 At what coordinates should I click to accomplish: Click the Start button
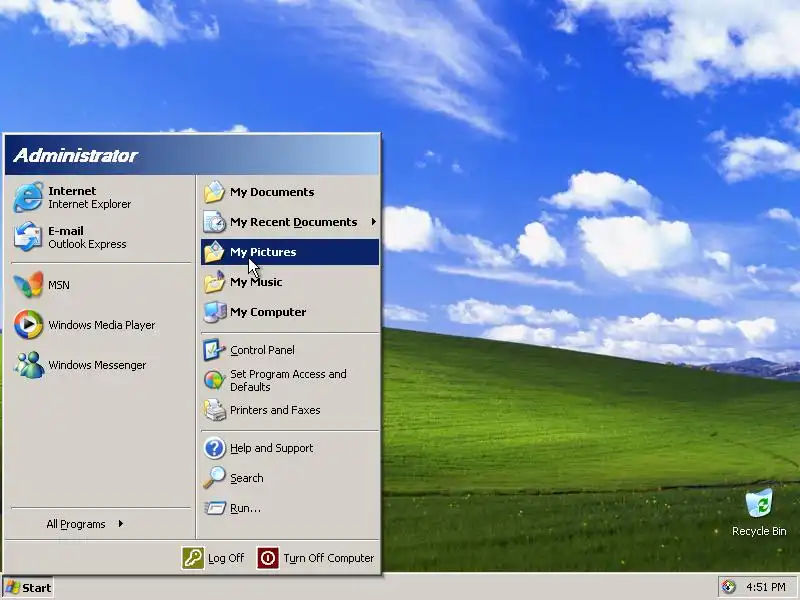[28, 588]
